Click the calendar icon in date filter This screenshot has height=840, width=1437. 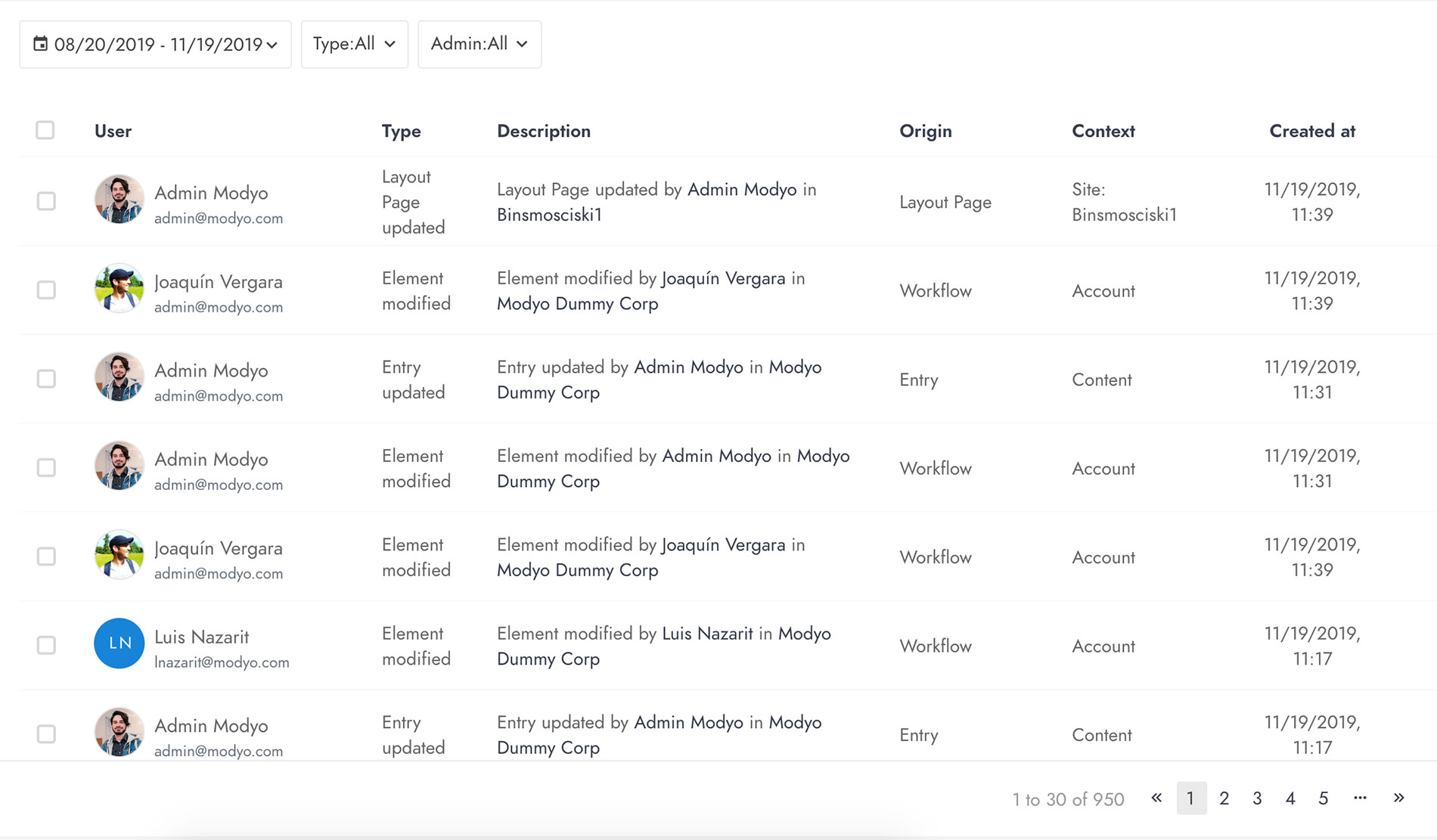point(41,44)
